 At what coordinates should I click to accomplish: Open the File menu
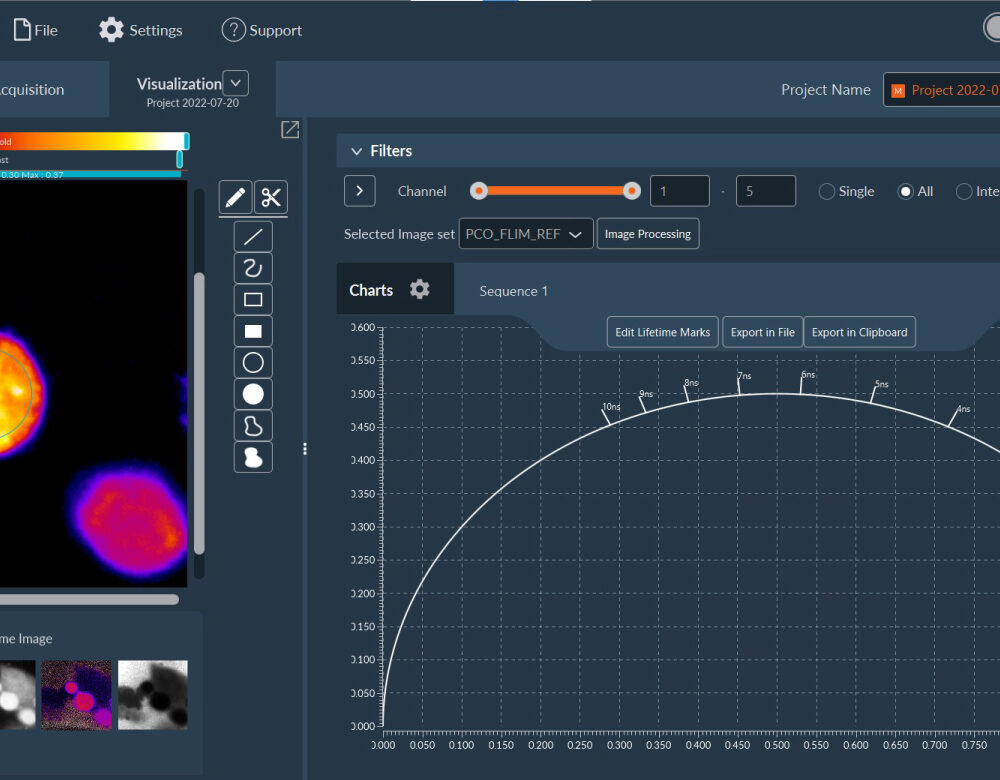click(x=35, y=30)
